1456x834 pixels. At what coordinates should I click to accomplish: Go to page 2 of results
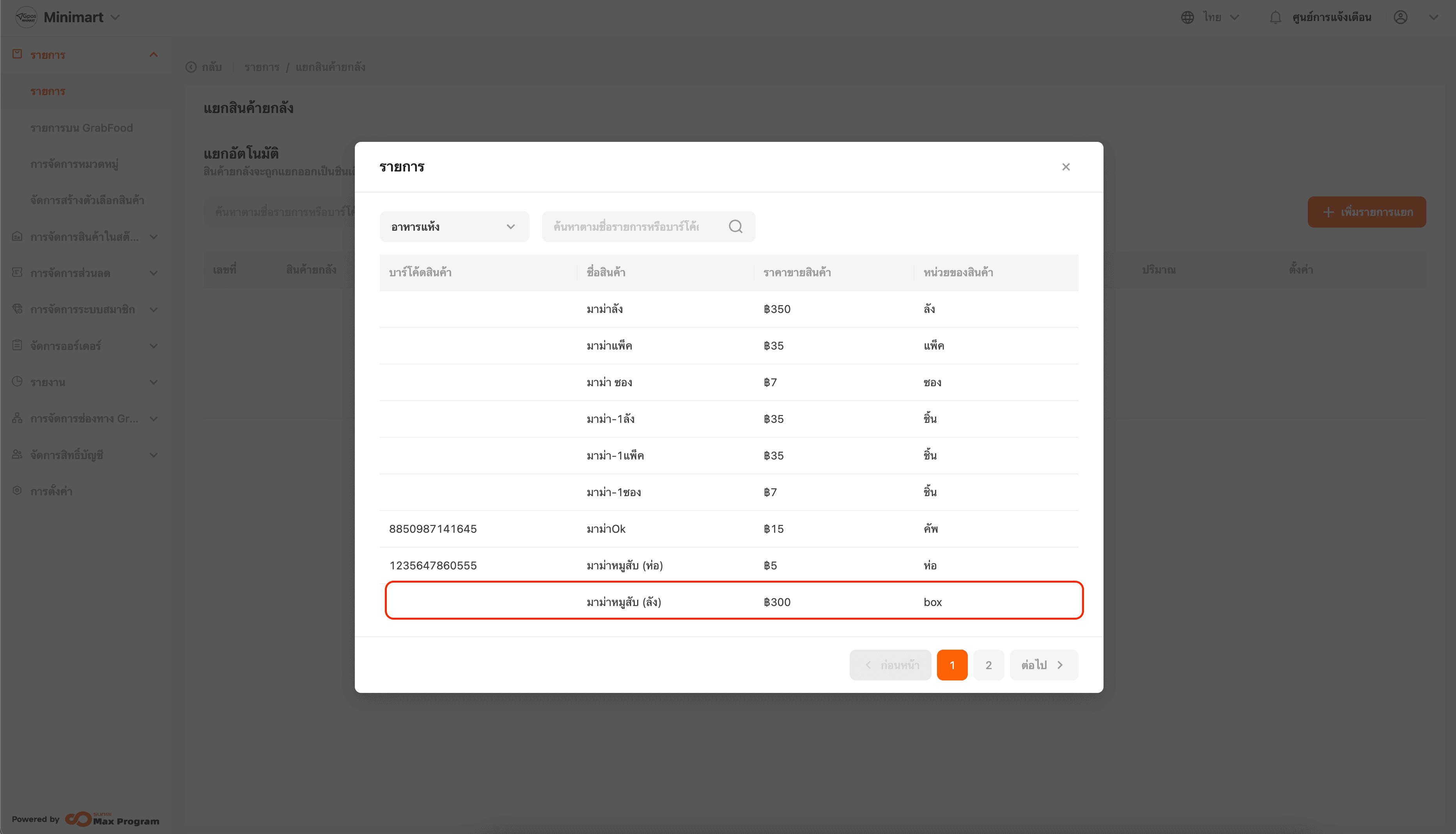(x=988, y=665)
